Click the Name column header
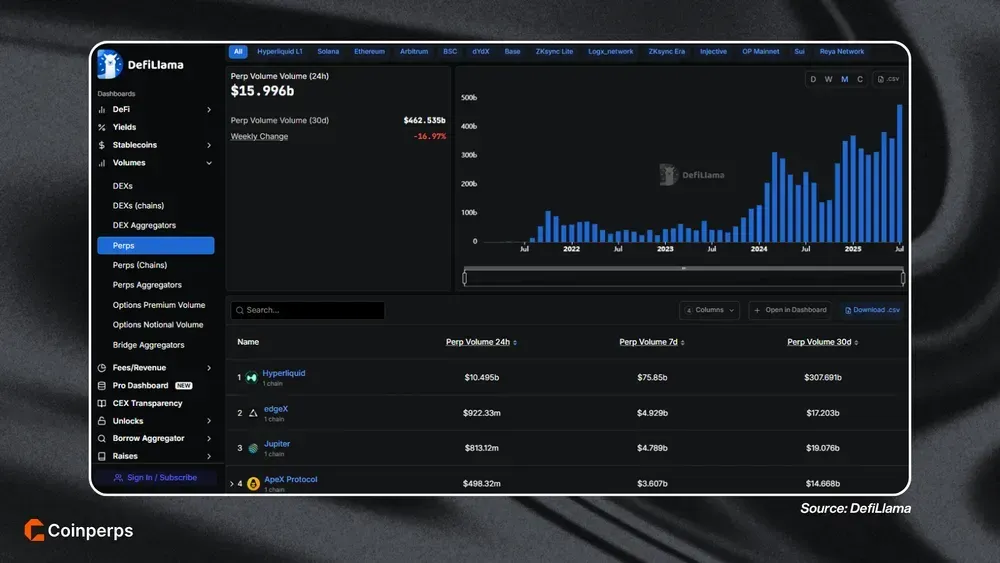 pyautogui.click(x=248, y=342)
